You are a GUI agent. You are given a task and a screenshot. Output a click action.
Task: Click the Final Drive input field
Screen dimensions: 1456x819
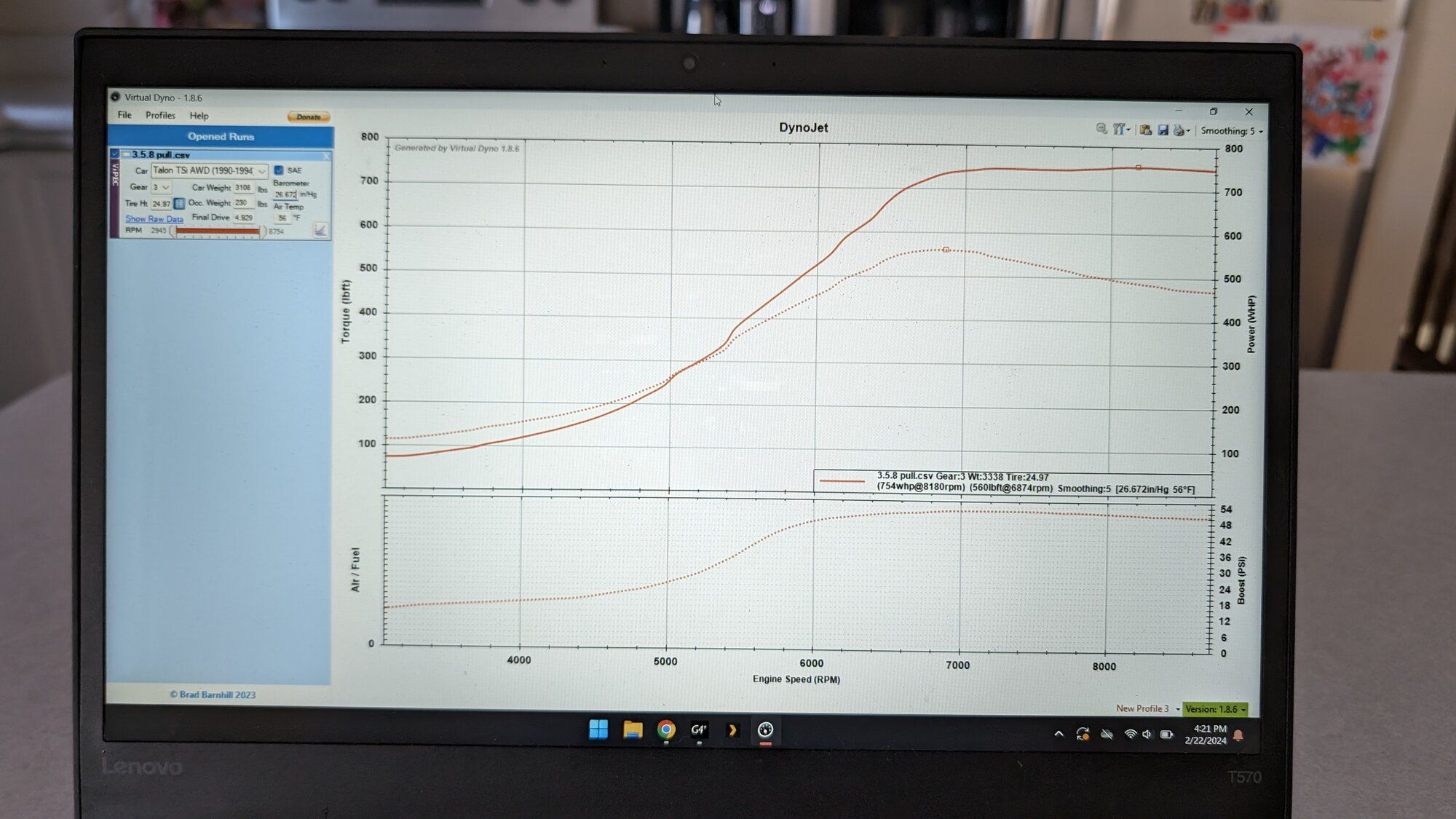click(x=244, y=218)
